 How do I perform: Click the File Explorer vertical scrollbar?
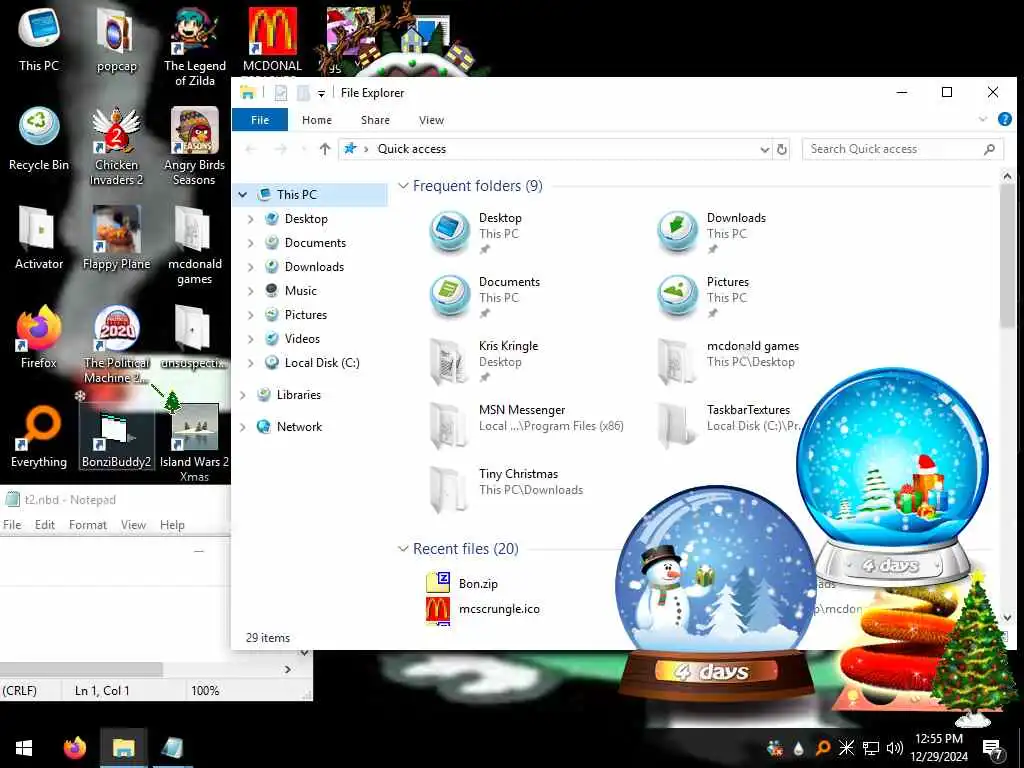tap(1007, 255)
